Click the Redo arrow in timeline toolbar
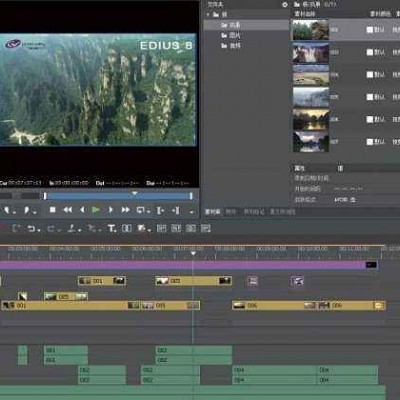 tap(51, 229)
